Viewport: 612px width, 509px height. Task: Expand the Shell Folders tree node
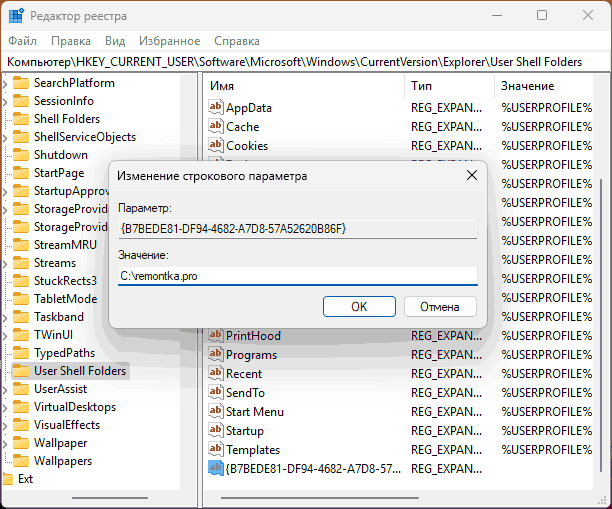pos(5,119)
